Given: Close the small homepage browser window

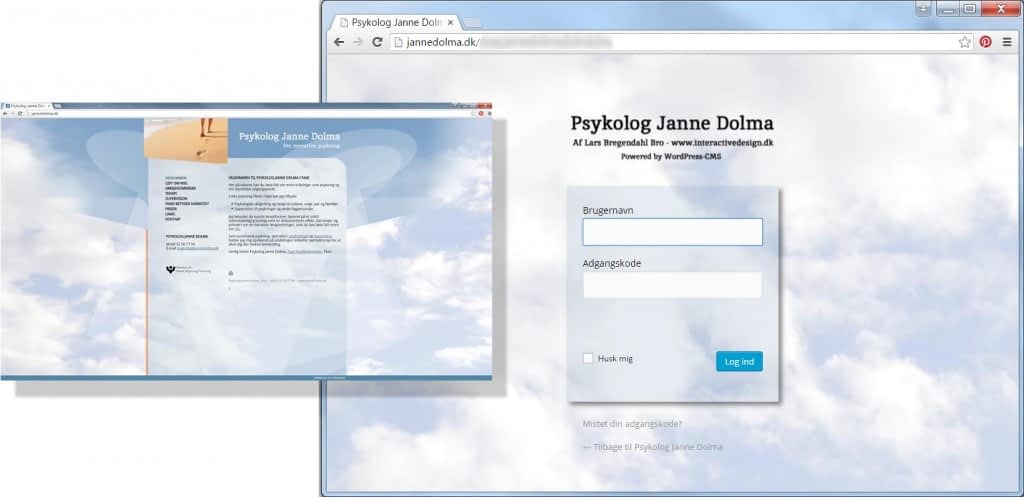Looking at the screenshot, I should (485, 106).
